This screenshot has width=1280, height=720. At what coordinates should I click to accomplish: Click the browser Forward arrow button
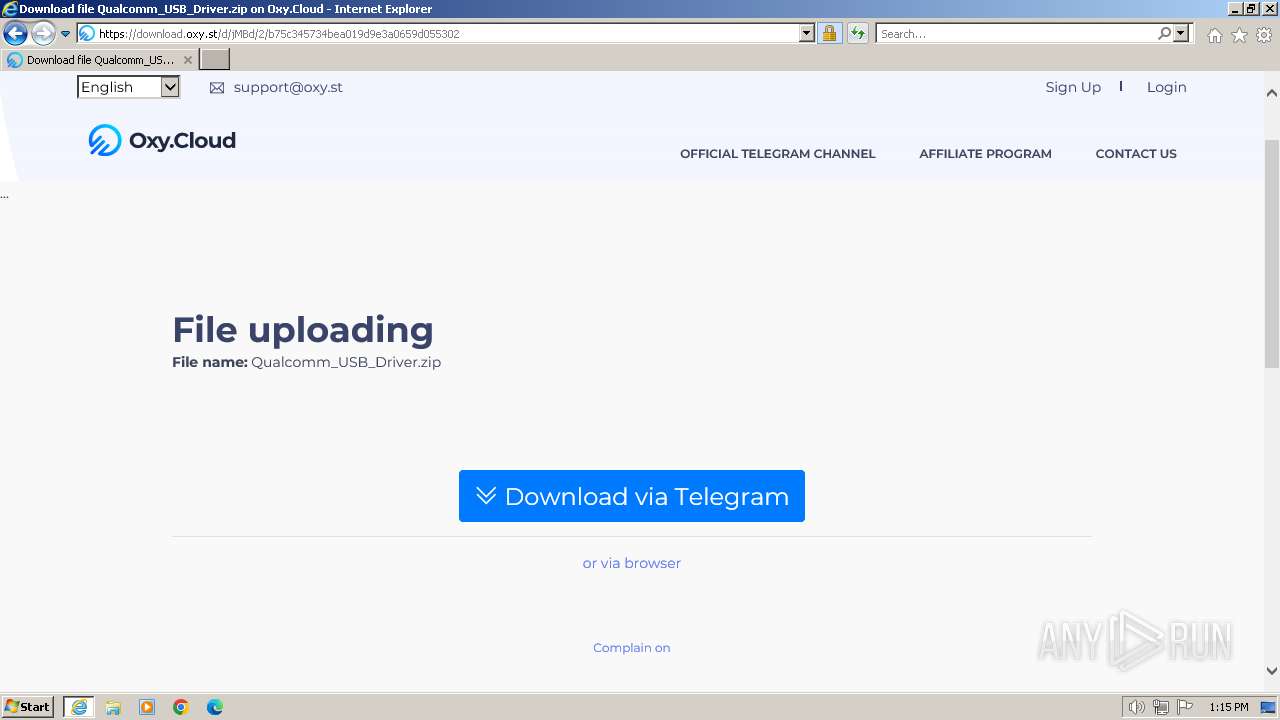point(43,34)
